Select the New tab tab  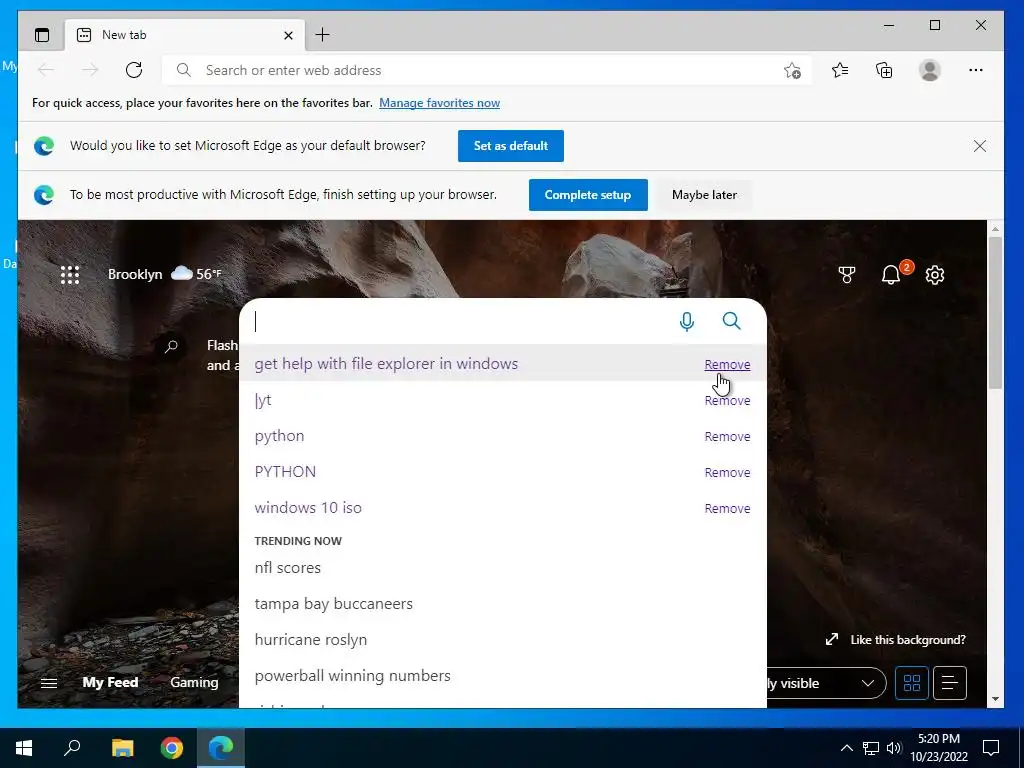coord(185,35)
